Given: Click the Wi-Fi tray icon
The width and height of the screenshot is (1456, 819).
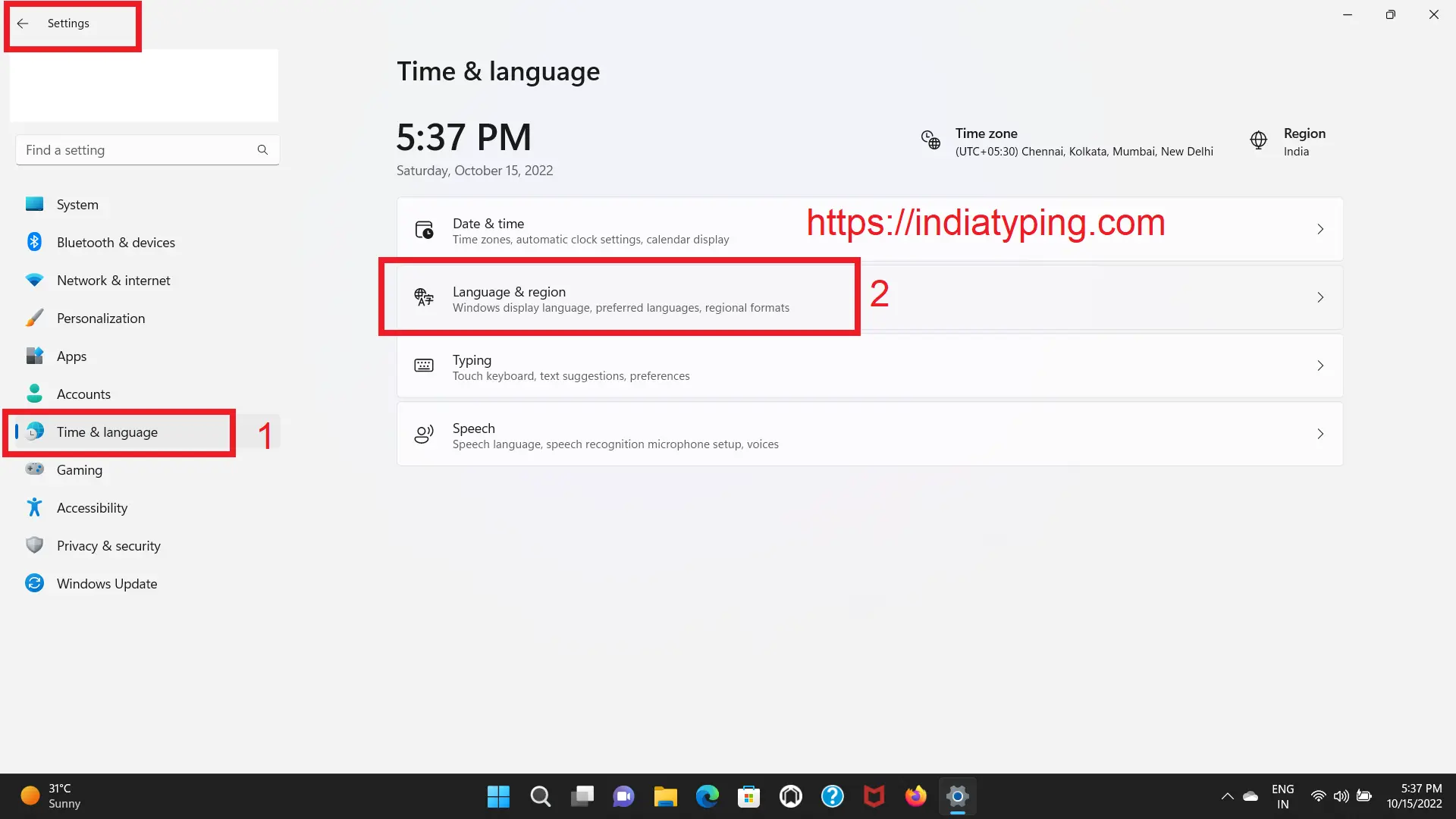Looking at the screenshot, I should [x=1318, y=796].
